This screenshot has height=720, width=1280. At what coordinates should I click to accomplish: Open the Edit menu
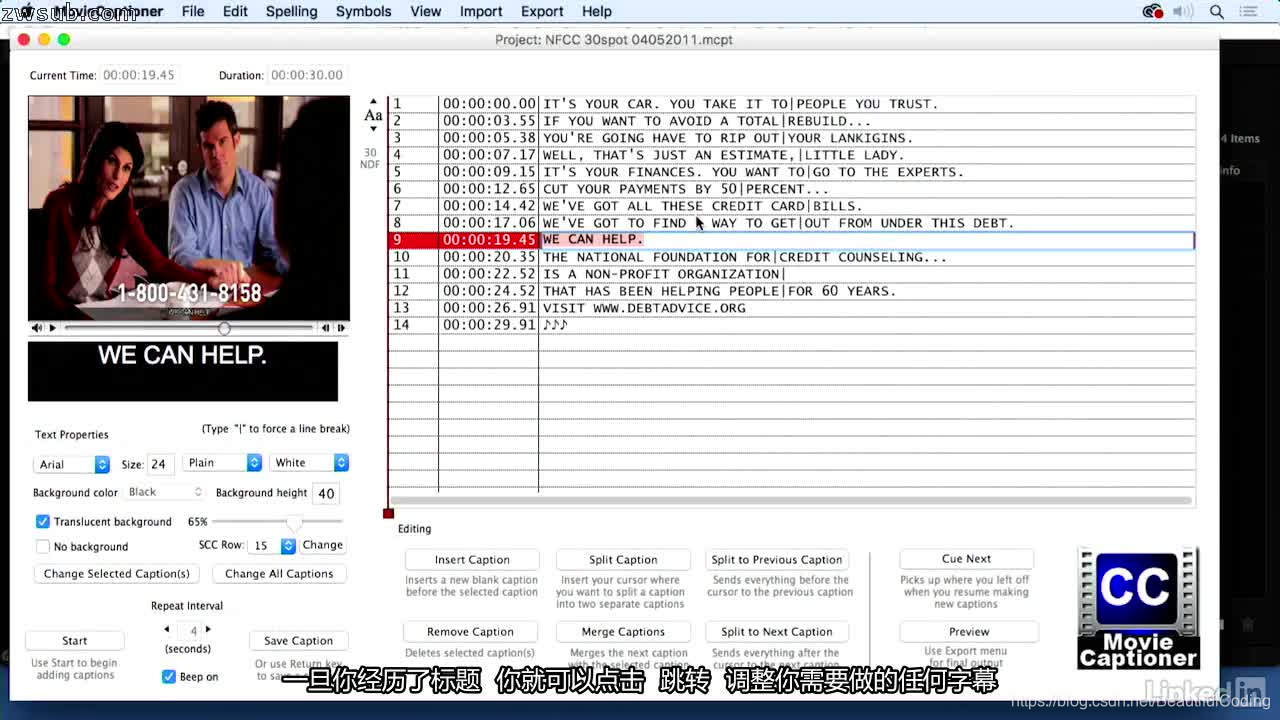235,12
